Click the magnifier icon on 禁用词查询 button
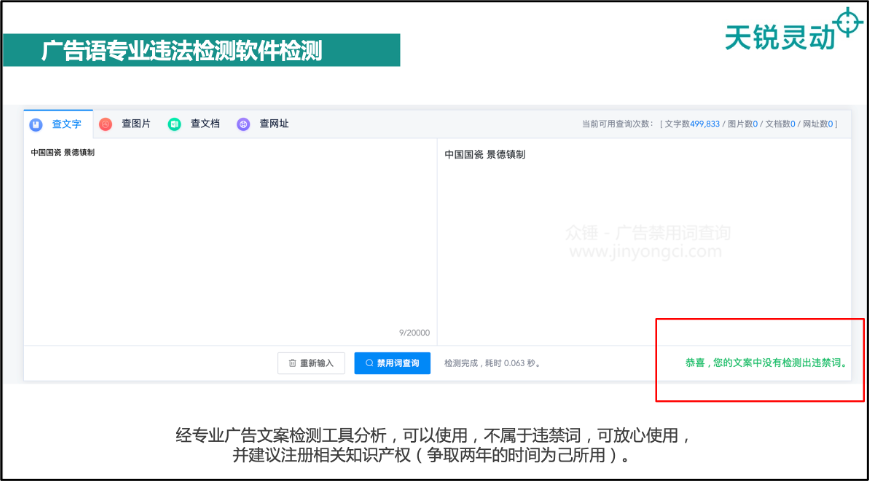The width and height of the screenshot is (870, 481). (370, 363)
